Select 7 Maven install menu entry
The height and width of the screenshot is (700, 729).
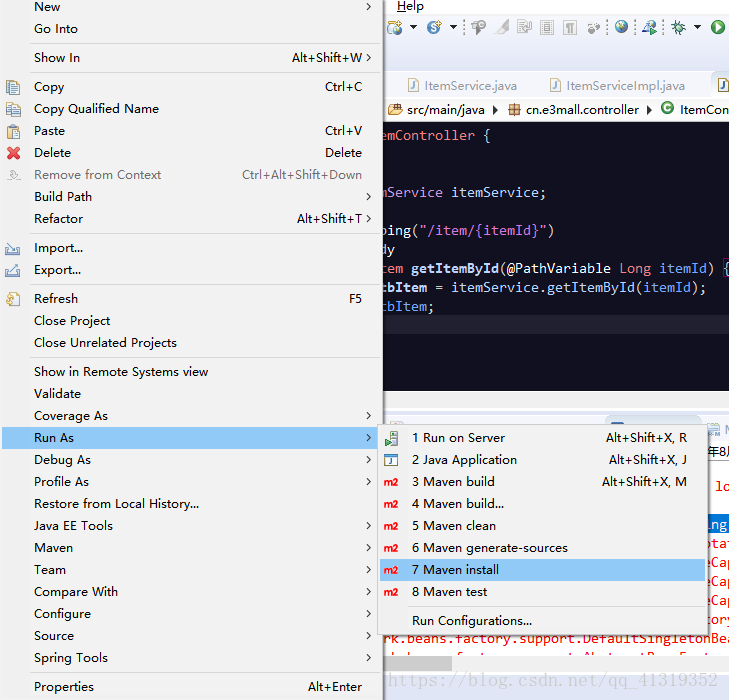point(543,570)
